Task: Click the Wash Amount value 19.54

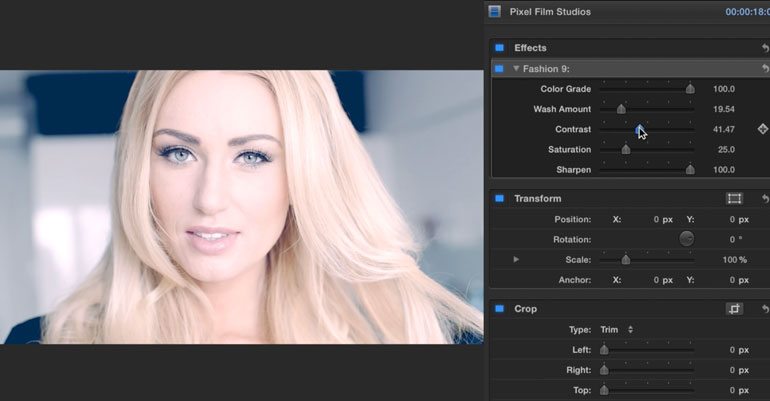Action: tap(724, 109)
